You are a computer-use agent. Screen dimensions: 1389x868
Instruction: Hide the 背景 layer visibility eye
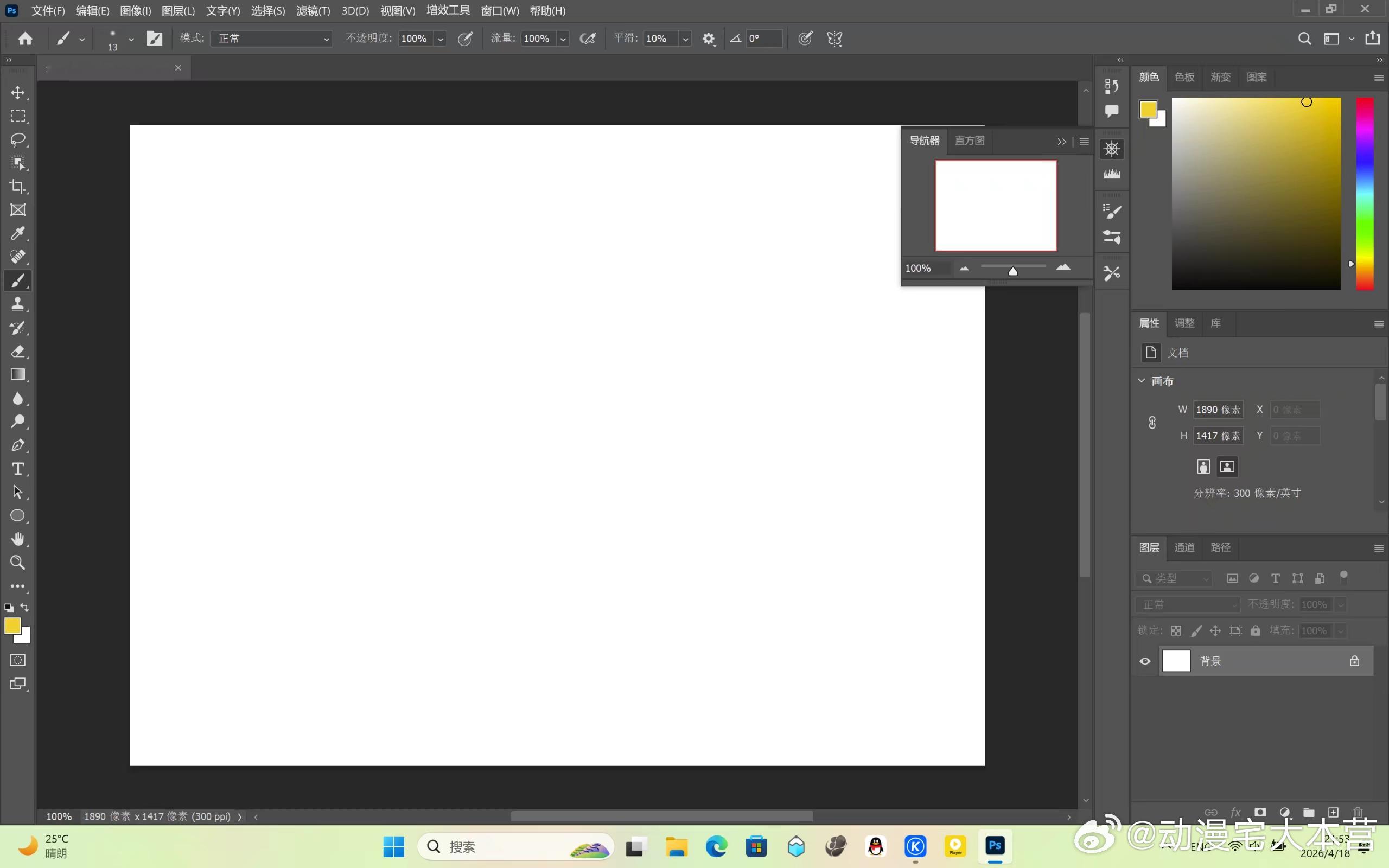(x=1145, y=661)
